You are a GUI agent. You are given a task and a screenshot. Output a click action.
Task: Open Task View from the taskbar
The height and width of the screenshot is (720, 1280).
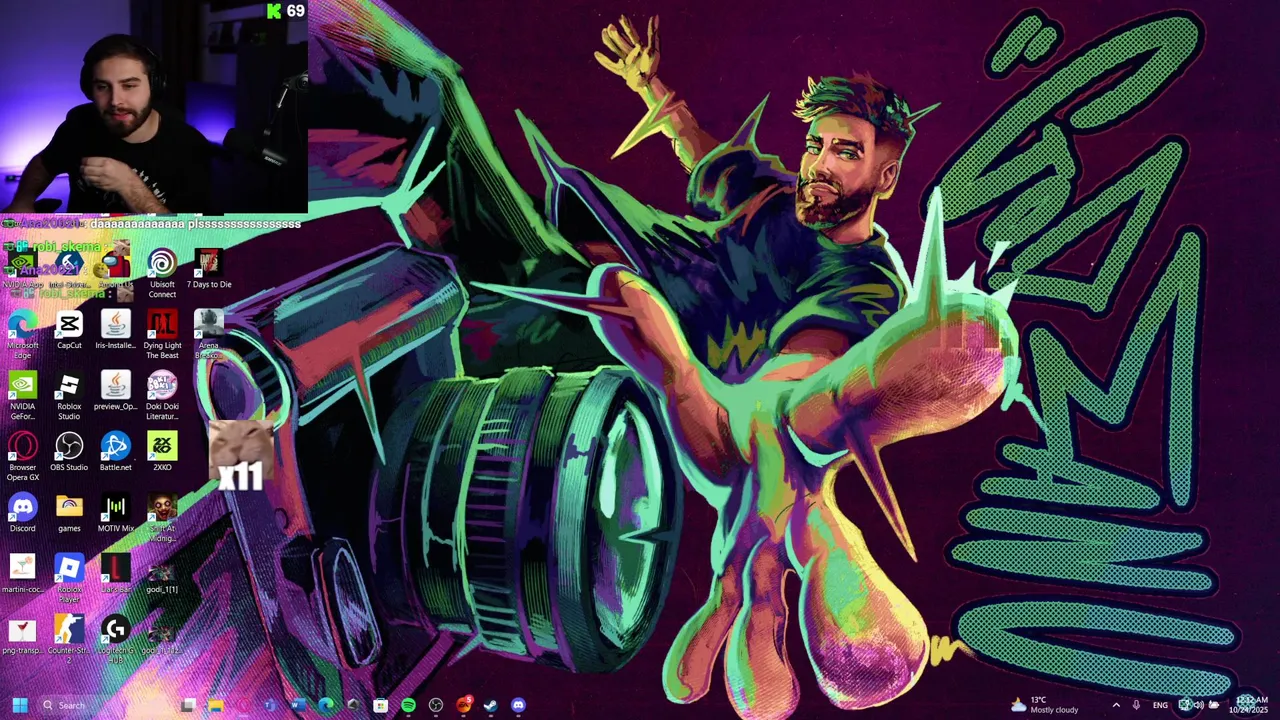click(188, 705)
